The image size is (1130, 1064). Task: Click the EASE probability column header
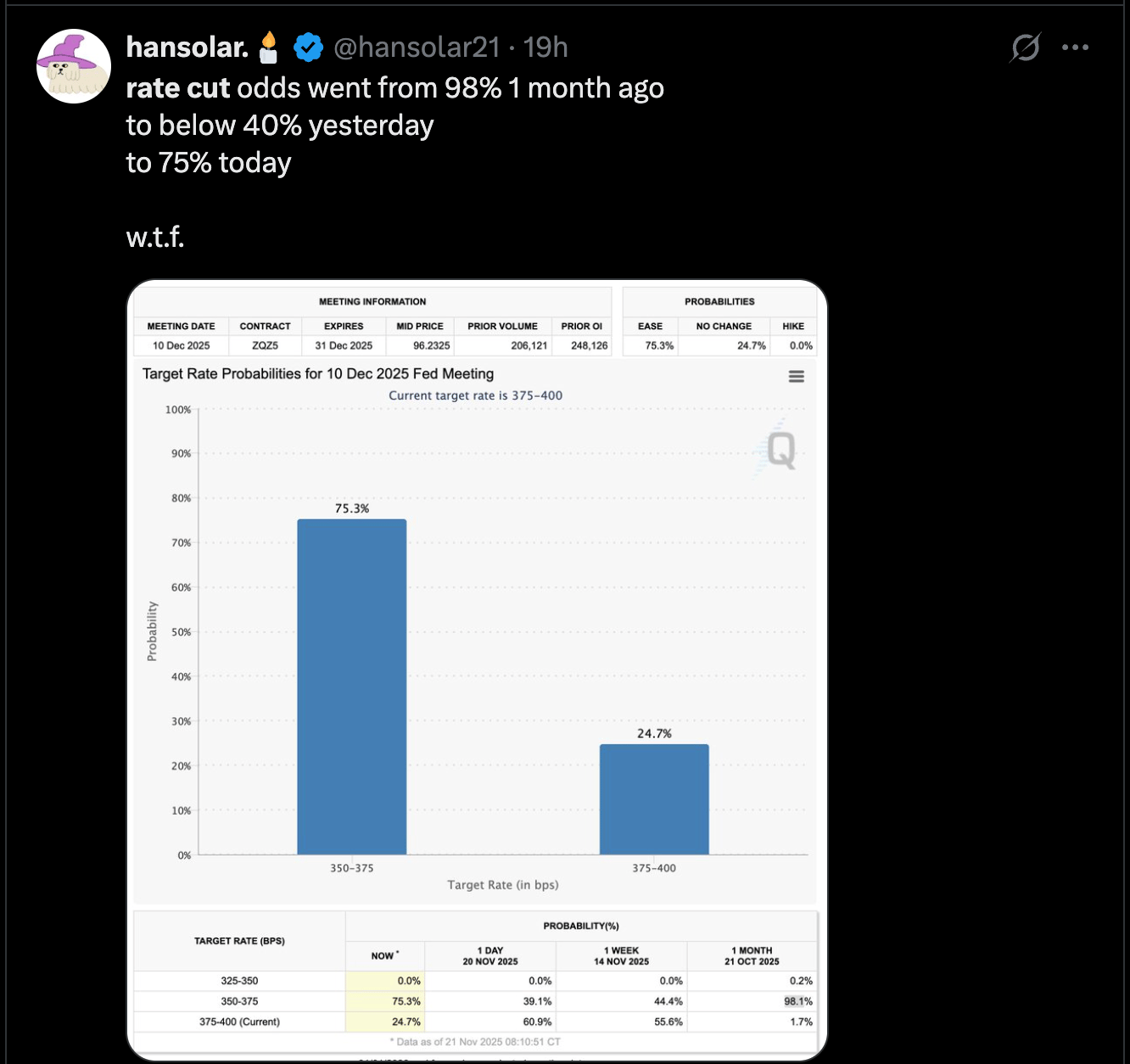click(650, 326)
